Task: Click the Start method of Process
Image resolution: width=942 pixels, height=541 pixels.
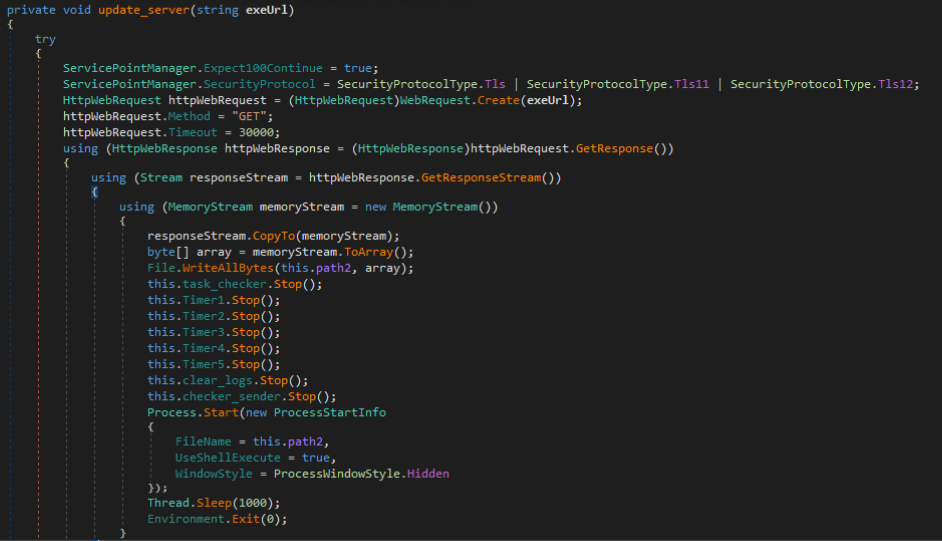Action: click(221, 413)
